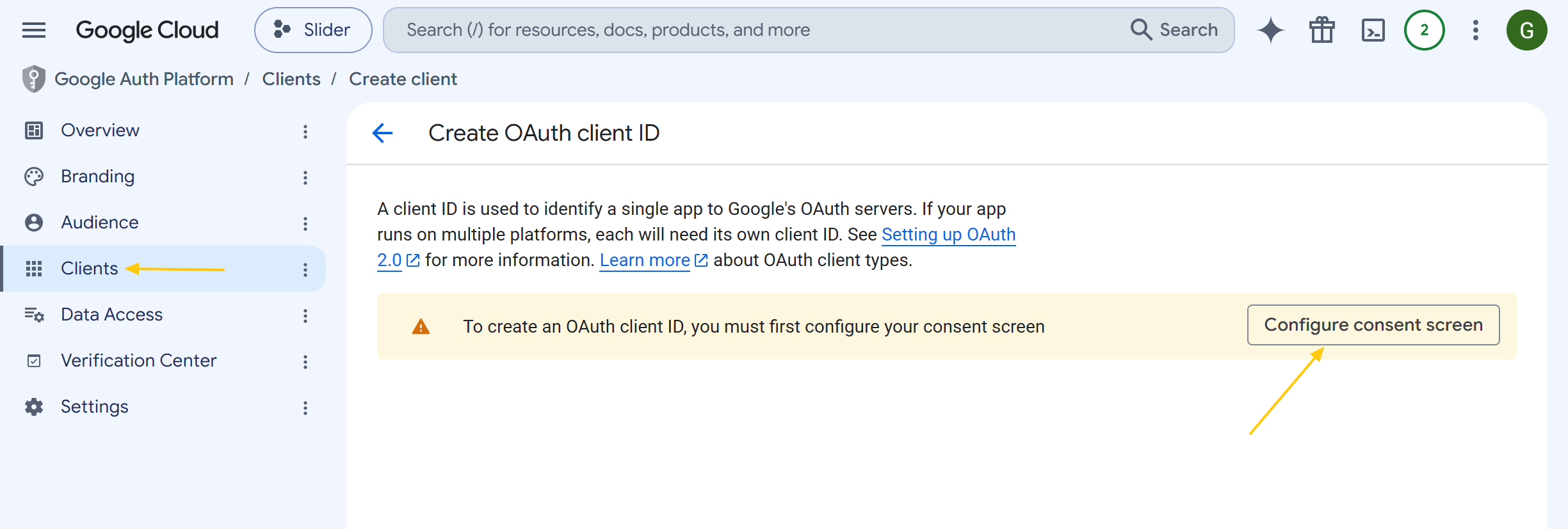Click the consent screen warning message text

pos(754,327)
